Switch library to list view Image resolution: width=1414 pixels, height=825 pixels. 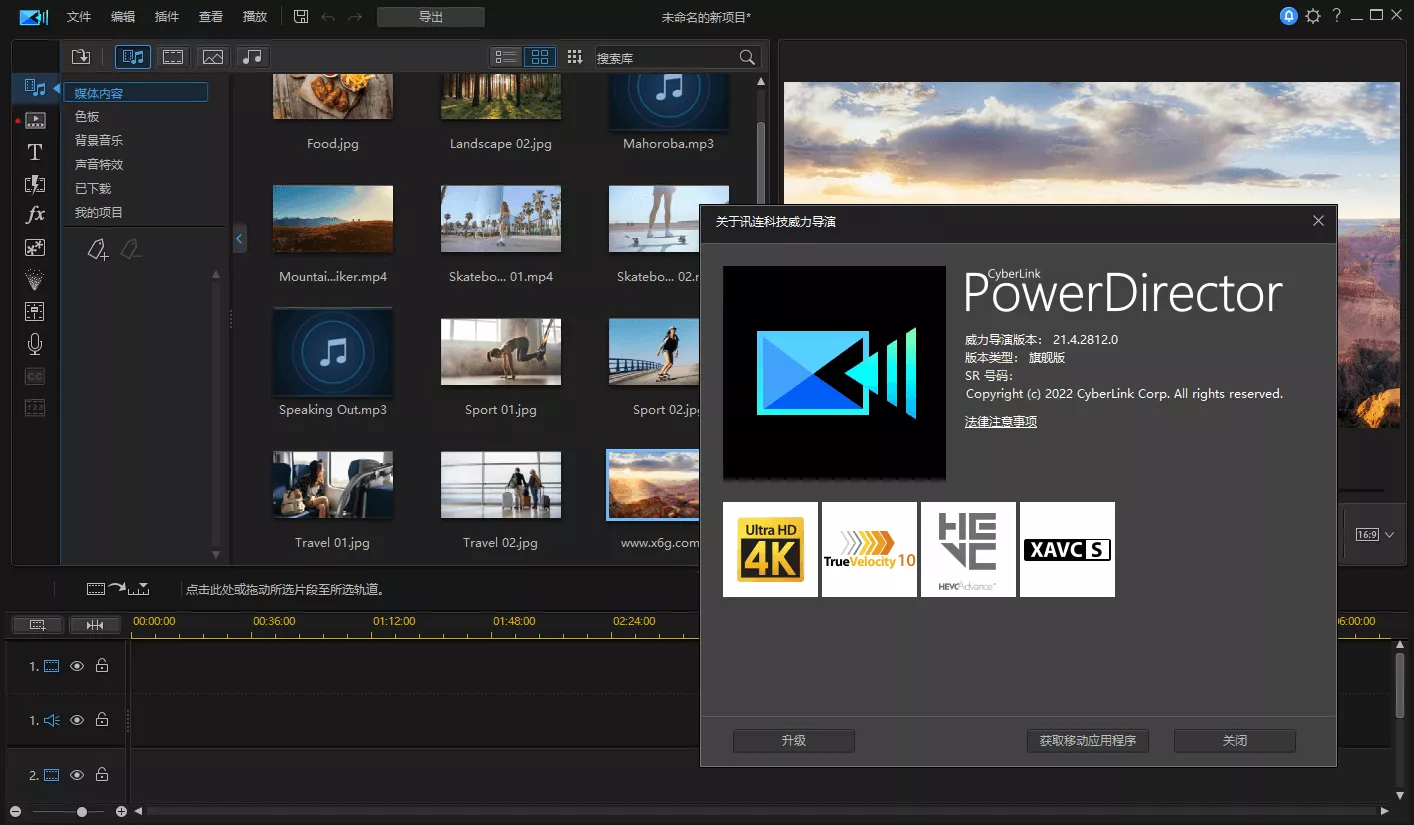(505, 57)
